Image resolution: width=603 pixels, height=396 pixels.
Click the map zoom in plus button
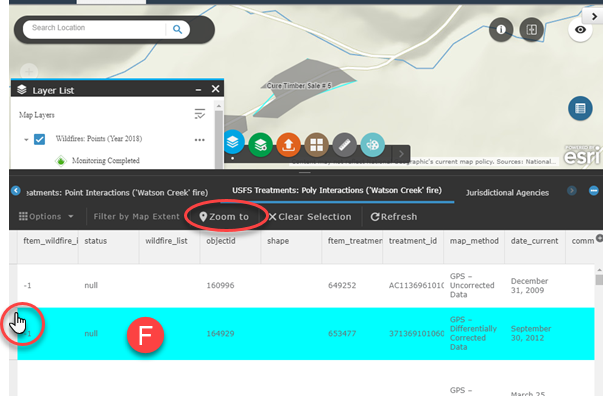pyautogui.click(x=29, y=71)
